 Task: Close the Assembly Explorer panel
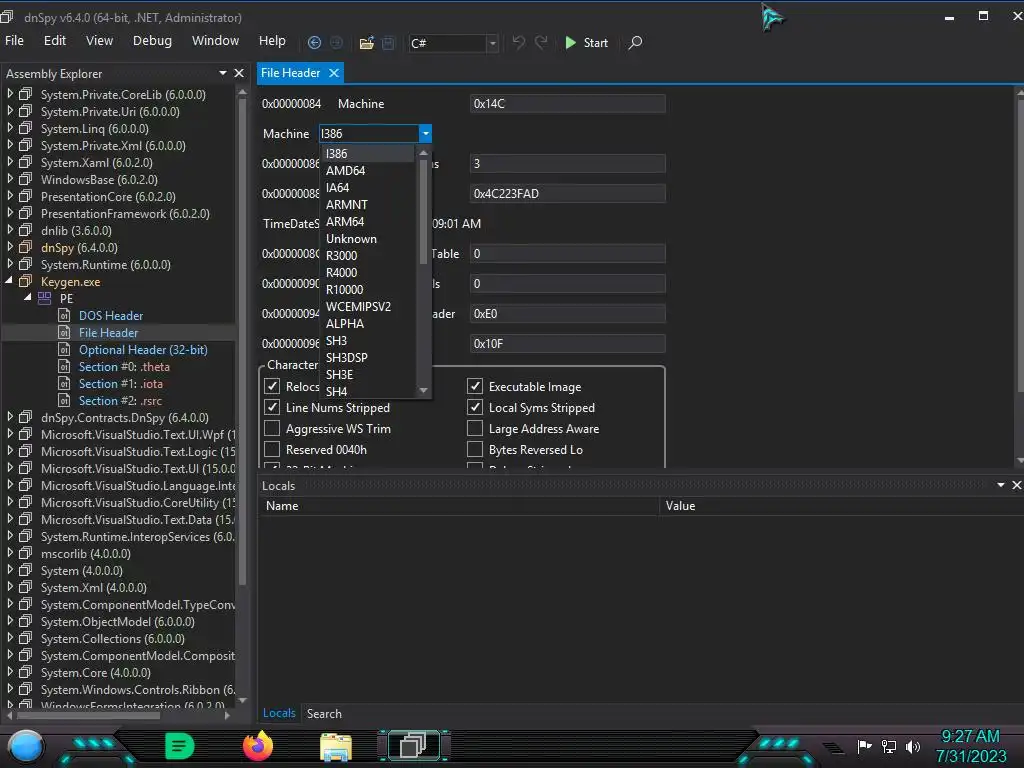tap(239, 73)
